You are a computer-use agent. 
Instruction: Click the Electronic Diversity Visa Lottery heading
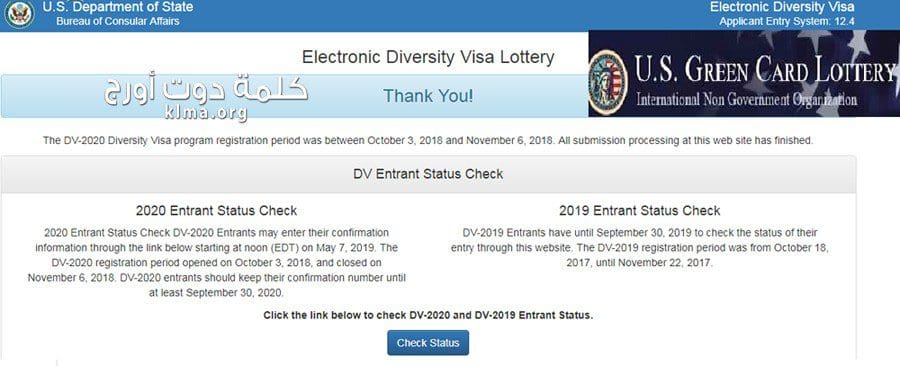pos(428,57)
